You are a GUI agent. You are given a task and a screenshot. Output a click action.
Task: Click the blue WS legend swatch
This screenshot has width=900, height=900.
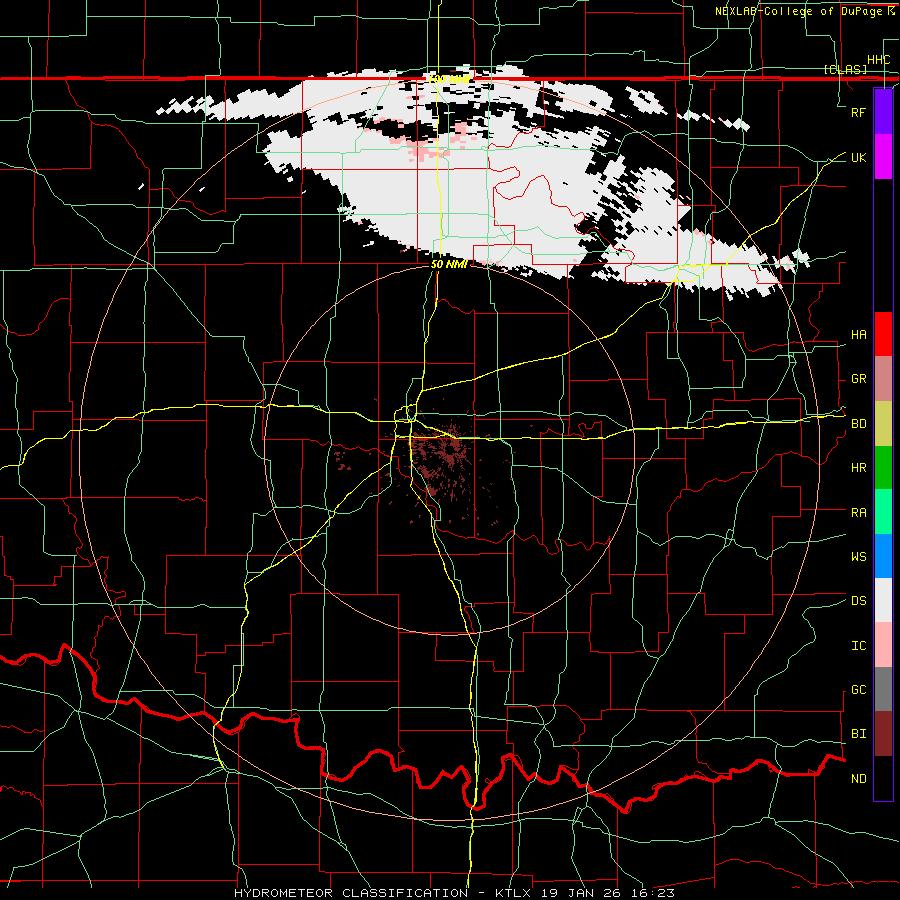pyautogui.click(x=883, y=556)
